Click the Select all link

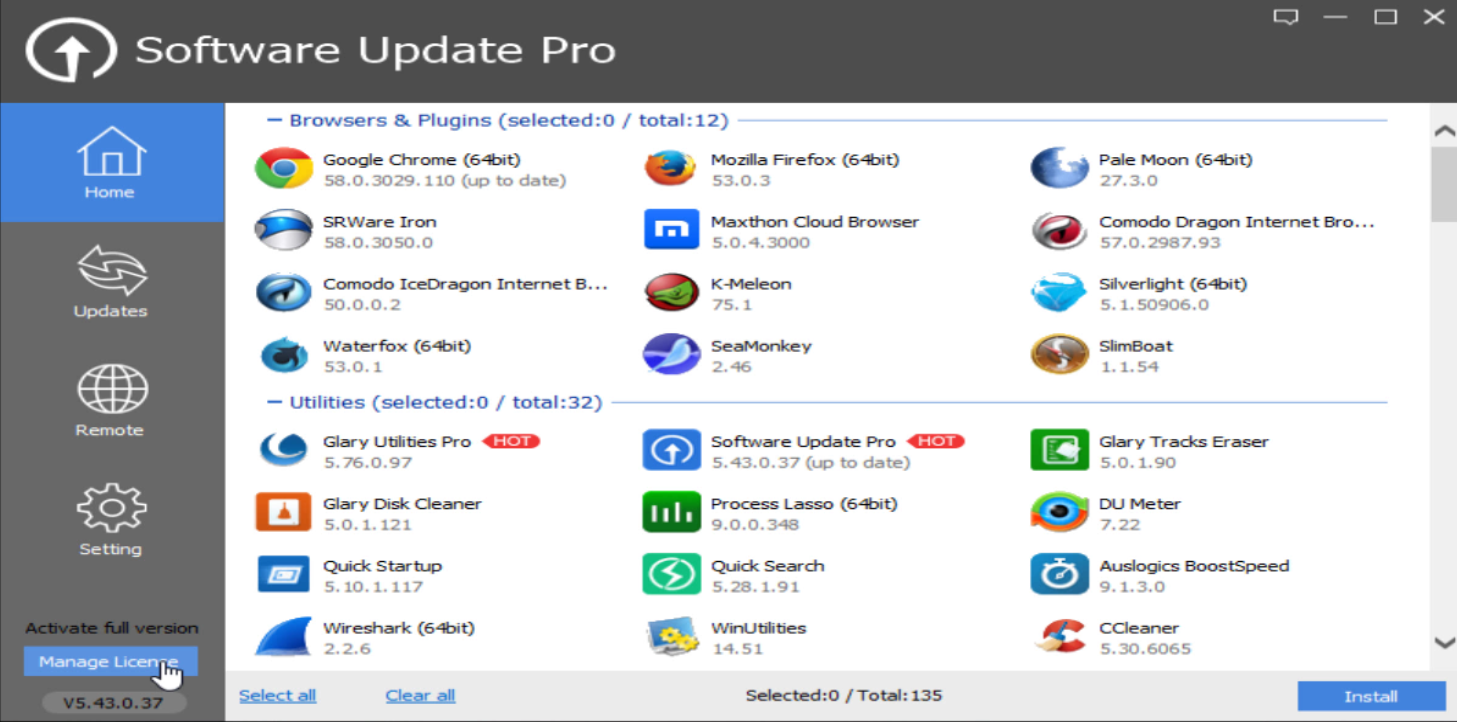[277, 695]
